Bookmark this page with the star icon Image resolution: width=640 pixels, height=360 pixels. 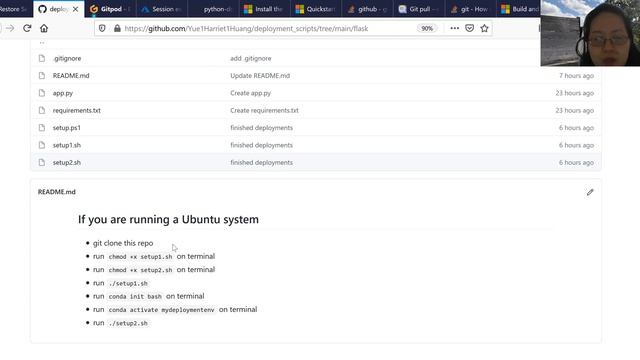484,28
